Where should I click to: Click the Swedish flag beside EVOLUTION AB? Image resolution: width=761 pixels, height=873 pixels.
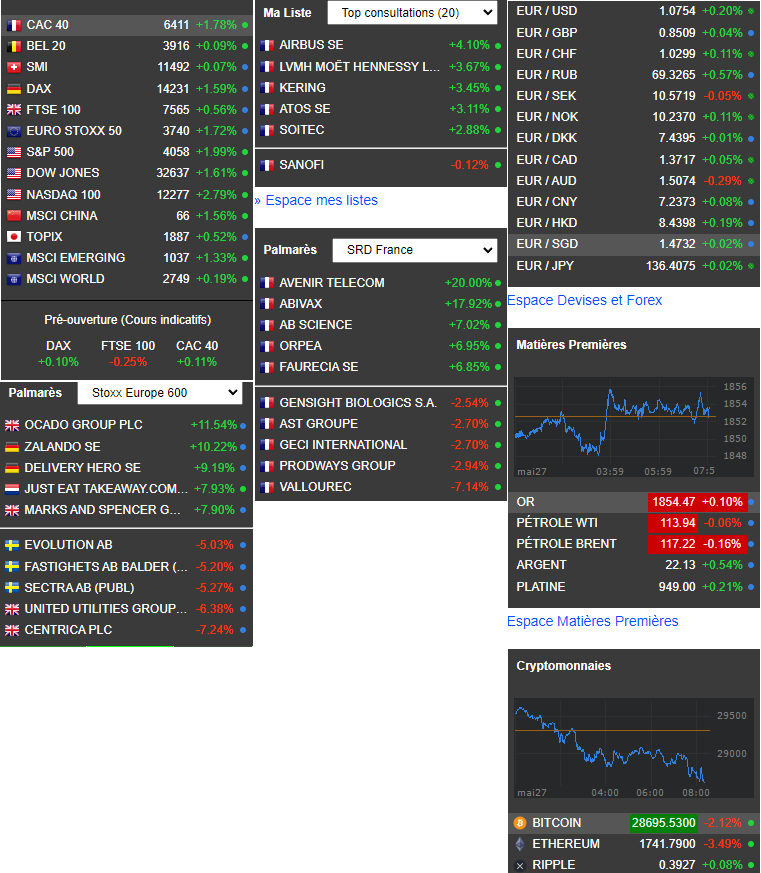tap(12, 546)
